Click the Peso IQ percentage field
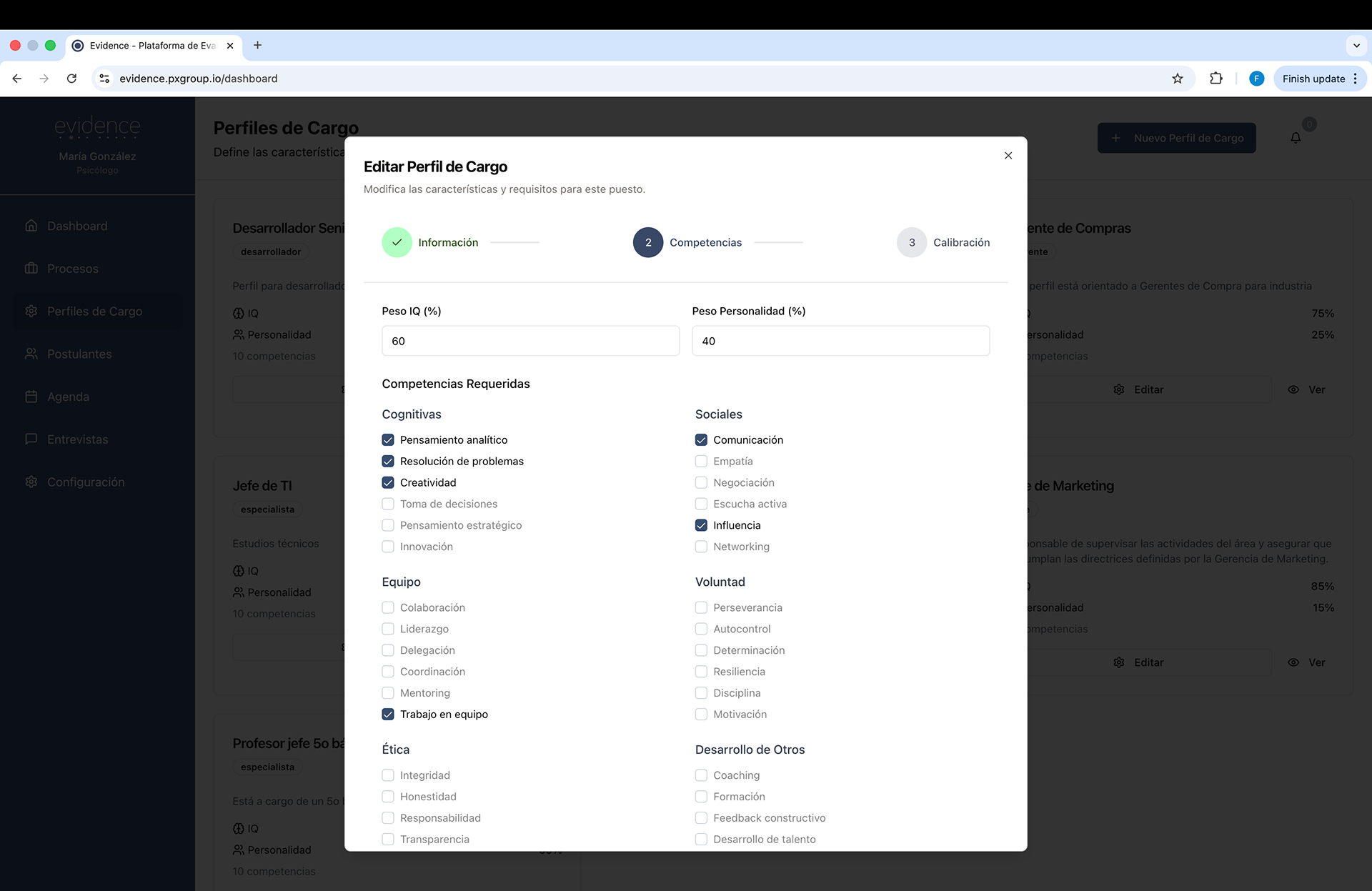Viewport: 1372px width, 891px height. tap(530, 341)
